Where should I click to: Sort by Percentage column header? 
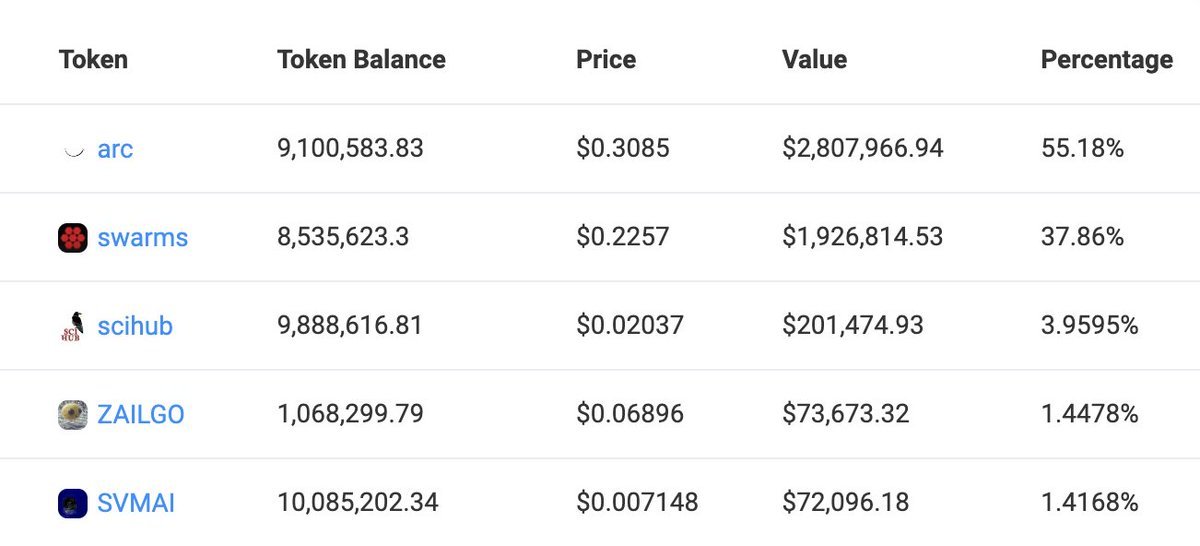coord(1106,60)
